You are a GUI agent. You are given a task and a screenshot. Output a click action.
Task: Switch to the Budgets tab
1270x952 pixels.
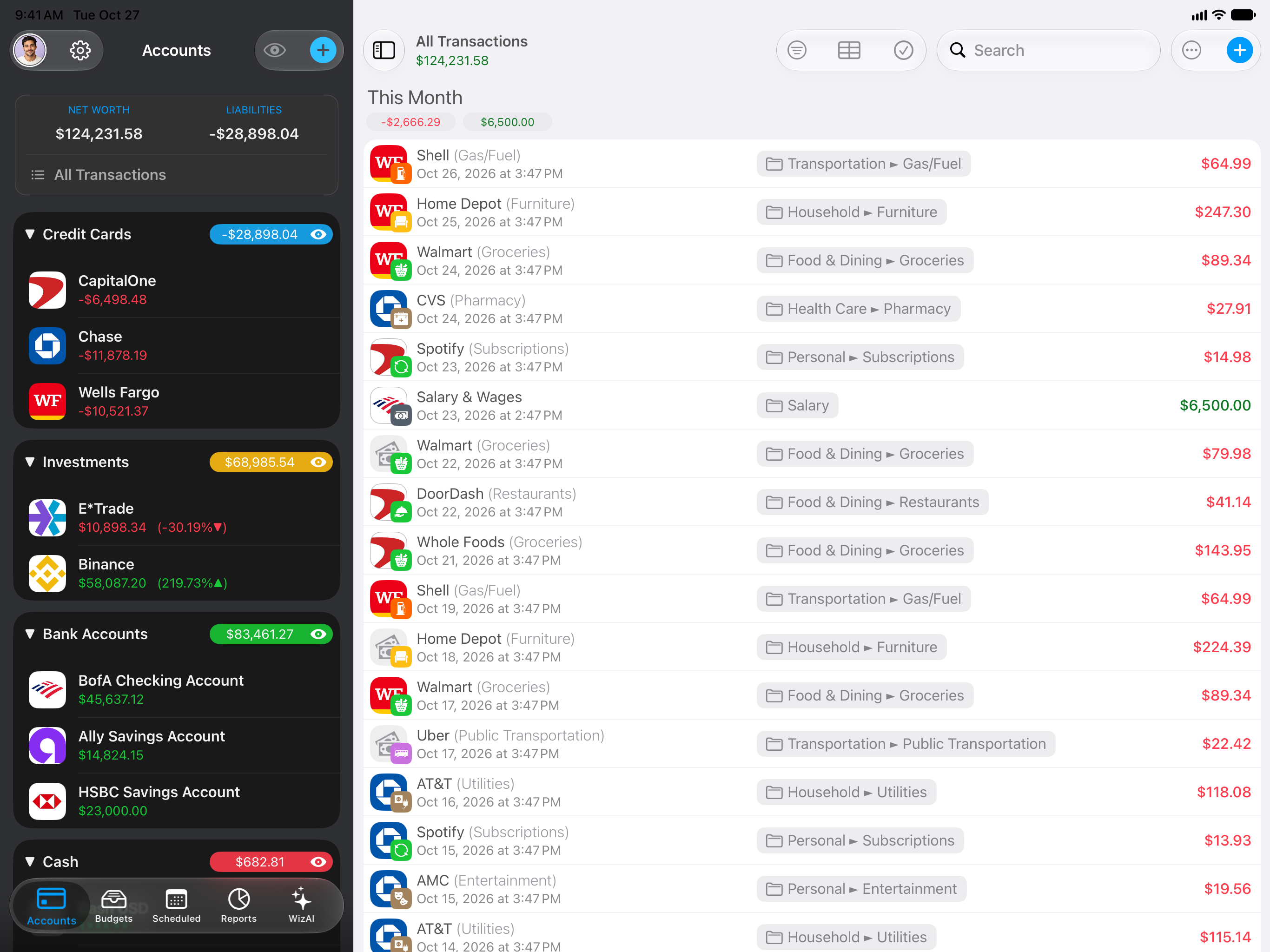[114, 906]
